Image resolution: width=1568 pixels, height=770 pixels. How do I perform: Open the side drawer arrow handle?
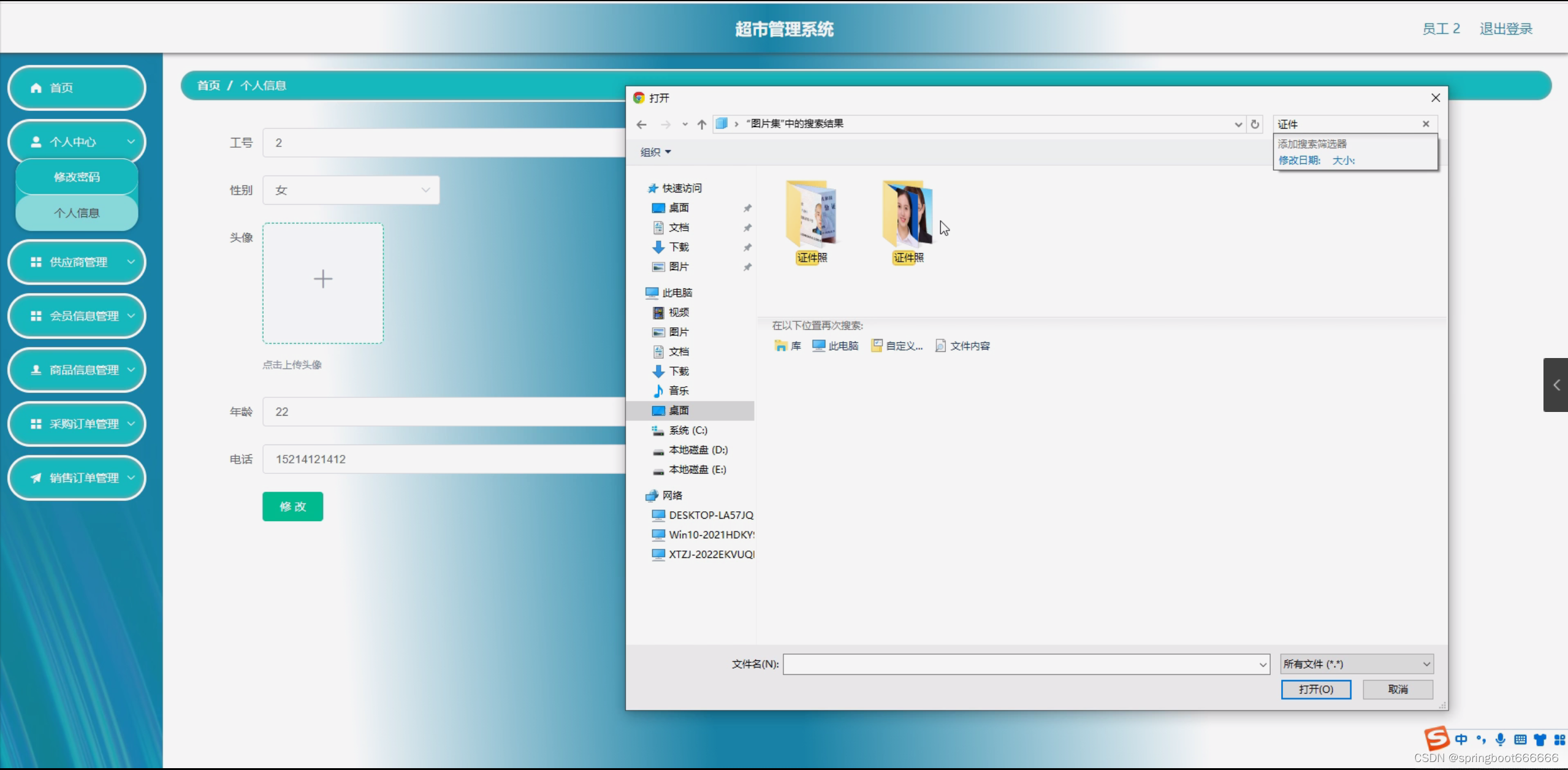pos(1556,385)
